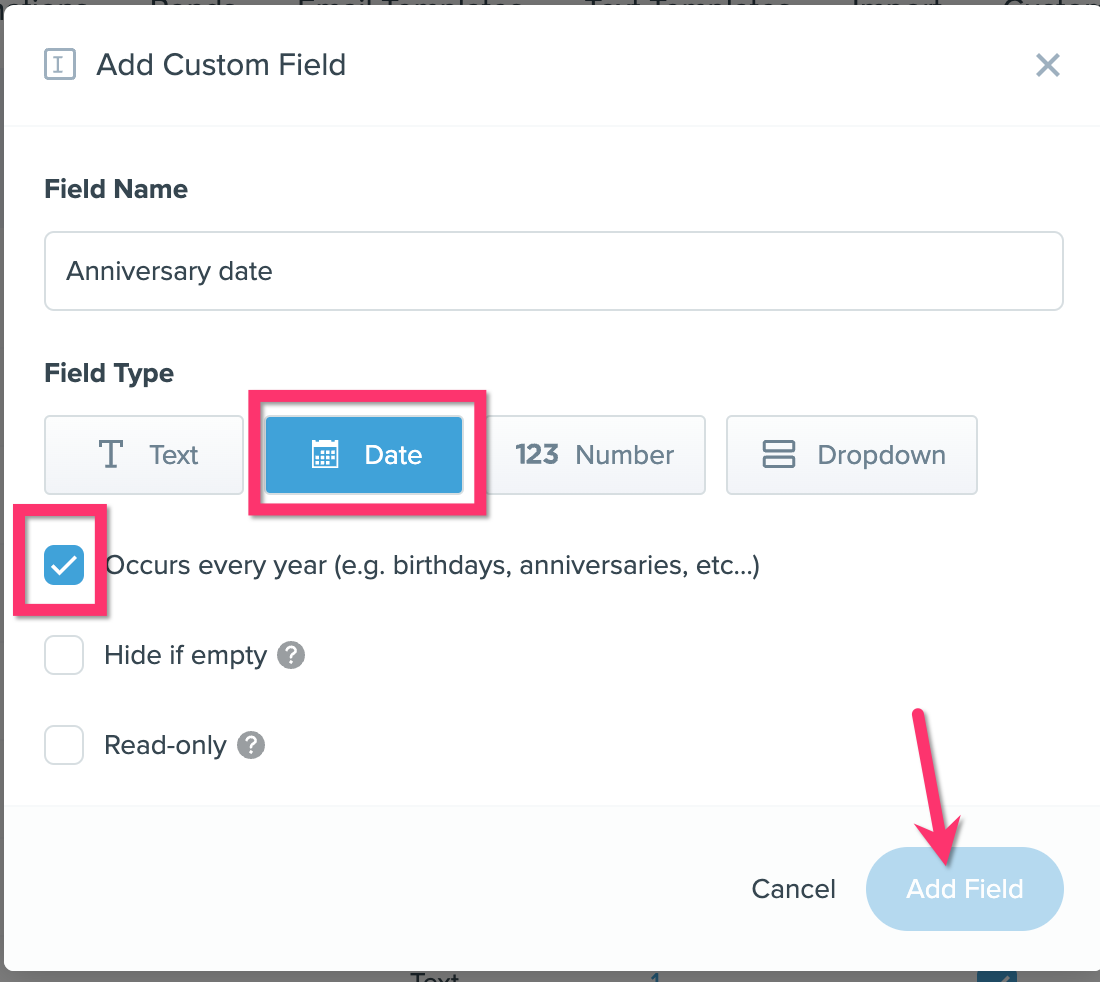Screen dimensions: 1100x982
Task: Enable the Hide if empty checkbox
Action: [x=64, y=656]
